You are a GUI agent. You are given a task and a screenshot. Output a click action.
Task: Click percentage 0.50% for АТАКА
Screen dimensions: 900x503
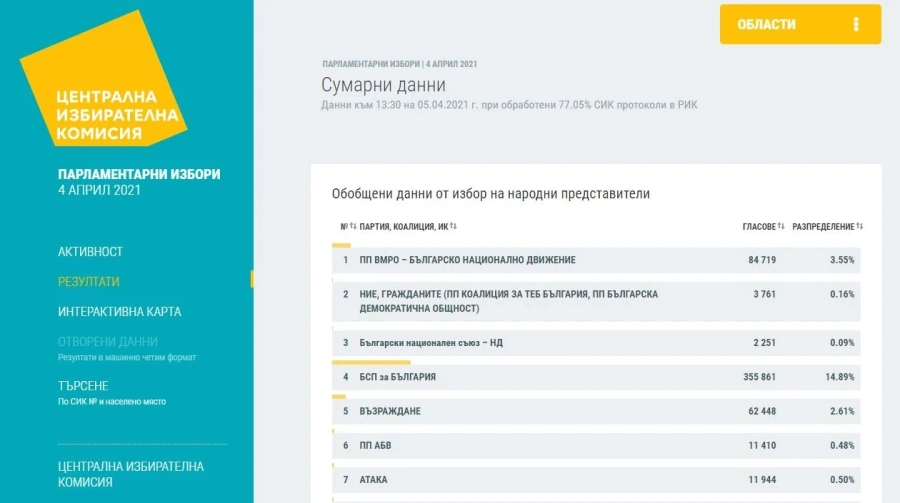pos(842,479)
